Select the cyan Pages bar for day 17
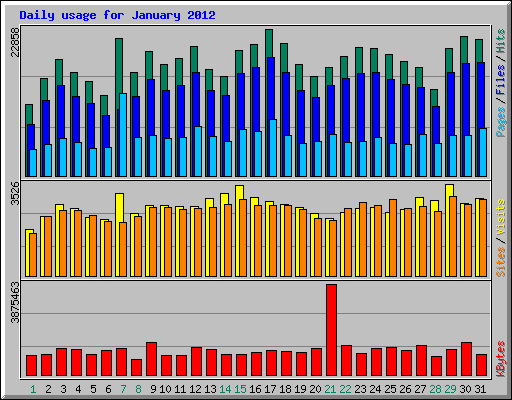This screenshot has width=512, height=400. [273, 148]
